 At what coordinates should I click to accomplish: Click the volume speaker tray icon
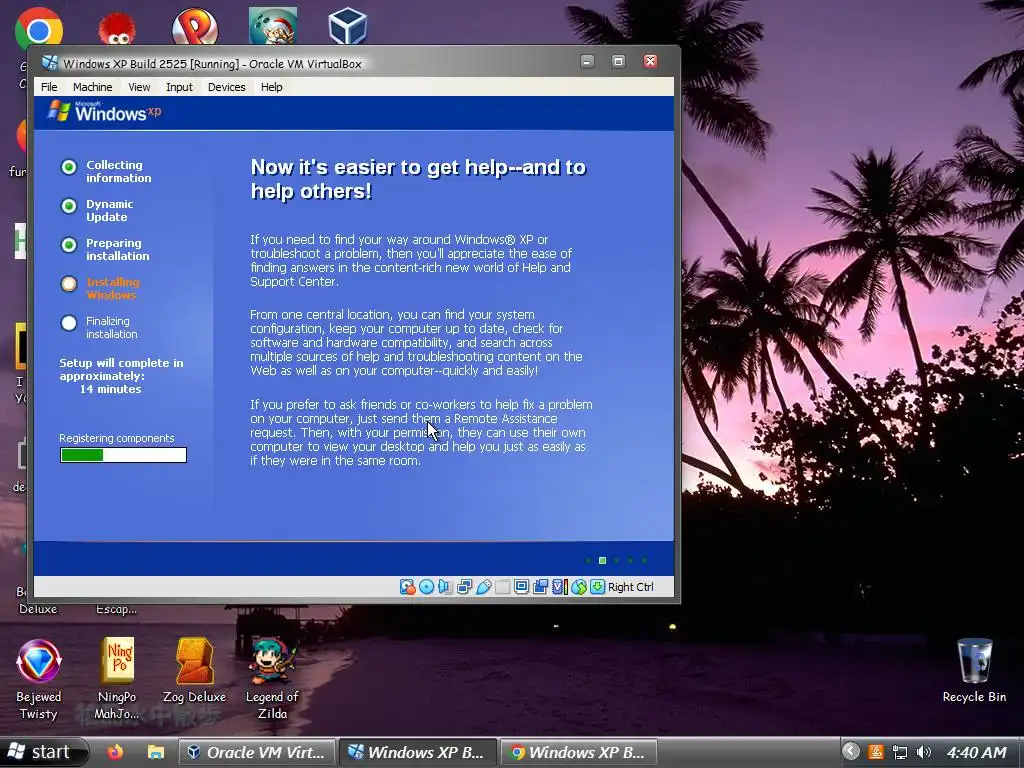(x=923, y=752)
